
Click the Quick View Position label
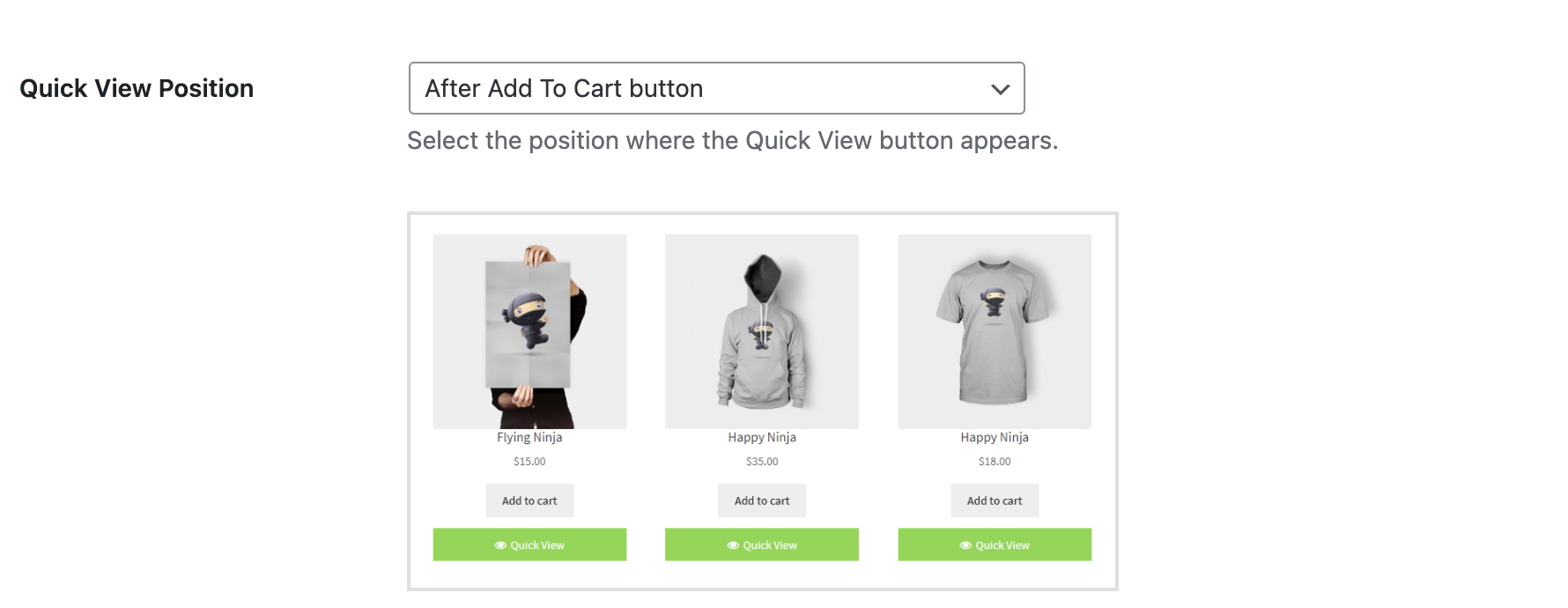(137, 88)
